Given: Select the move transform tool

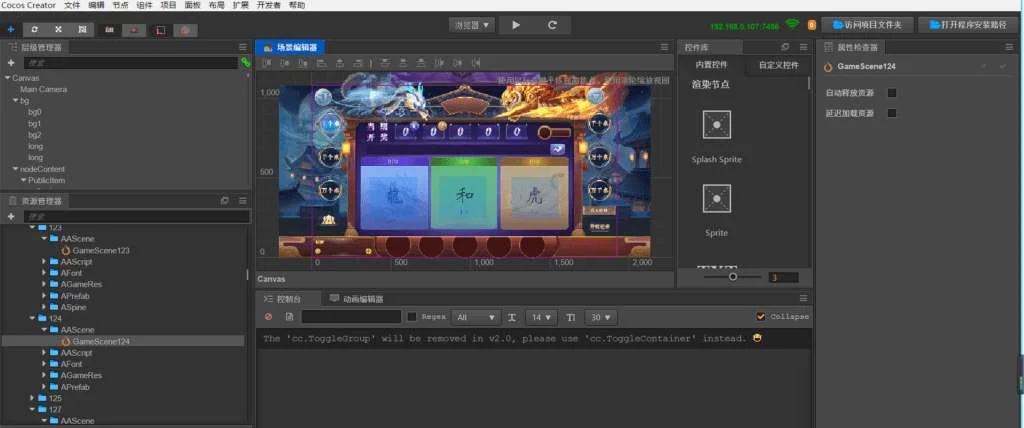Looking at the screenshot, I should tap(10, 29).
